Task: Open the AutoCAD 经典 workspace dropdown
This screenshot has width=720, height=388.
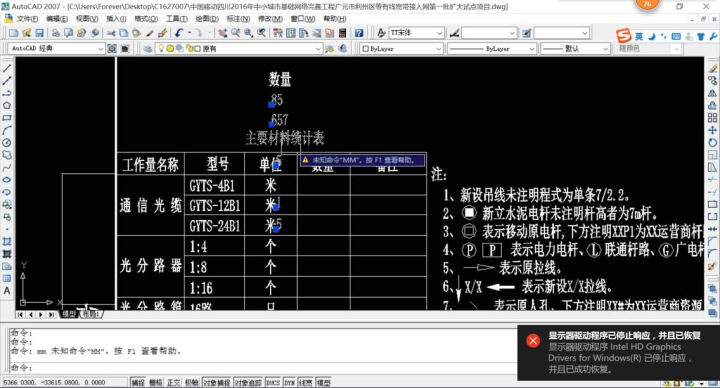Action: [x=56, y=48]
